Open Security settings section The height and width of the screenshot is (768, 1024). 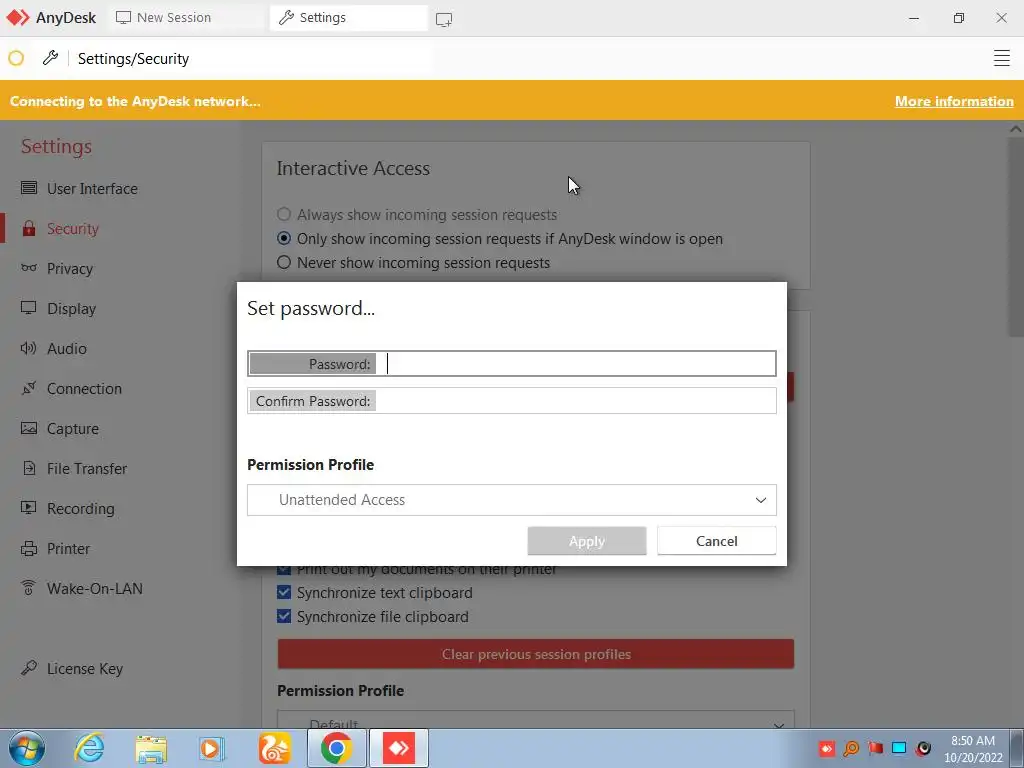click(72, 229)
